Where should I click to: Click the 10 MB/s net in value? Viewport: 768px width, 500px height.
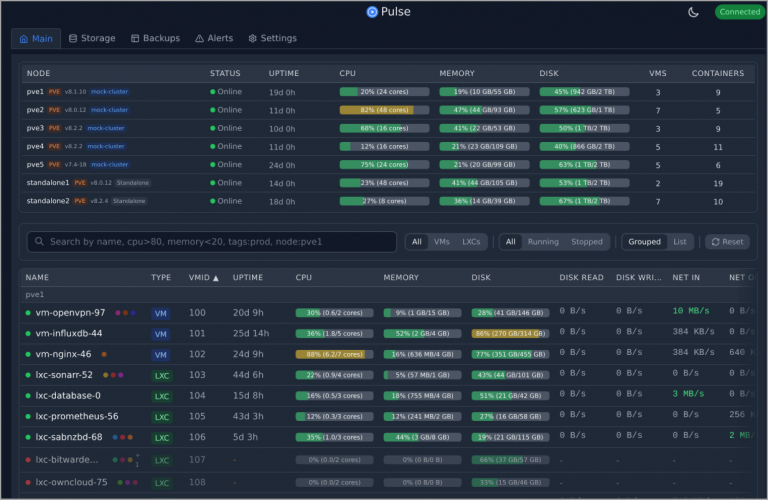[691, 311]
